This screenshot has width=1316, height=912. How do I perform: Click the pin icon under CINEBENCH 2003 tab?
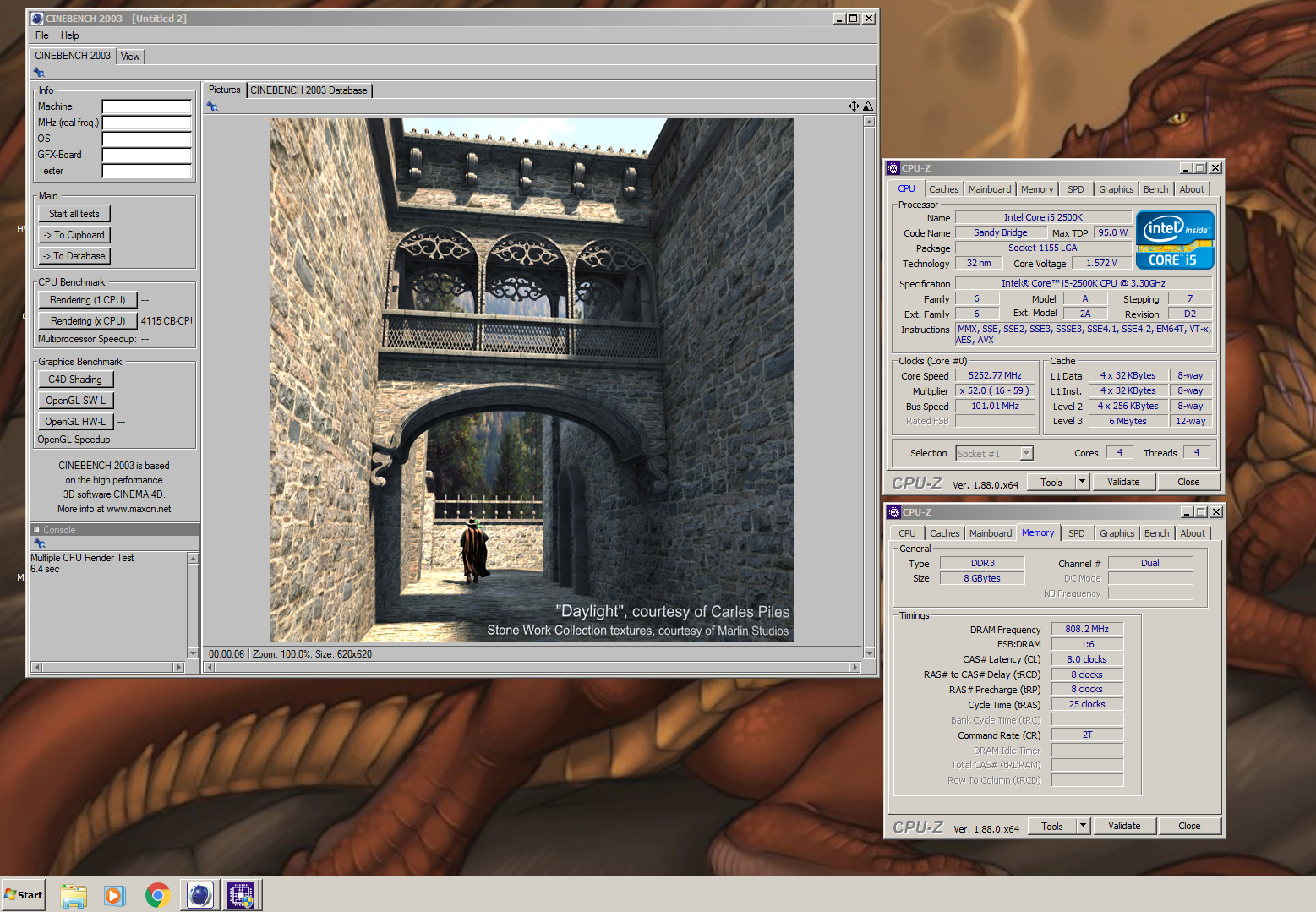[x=39, y=73]
